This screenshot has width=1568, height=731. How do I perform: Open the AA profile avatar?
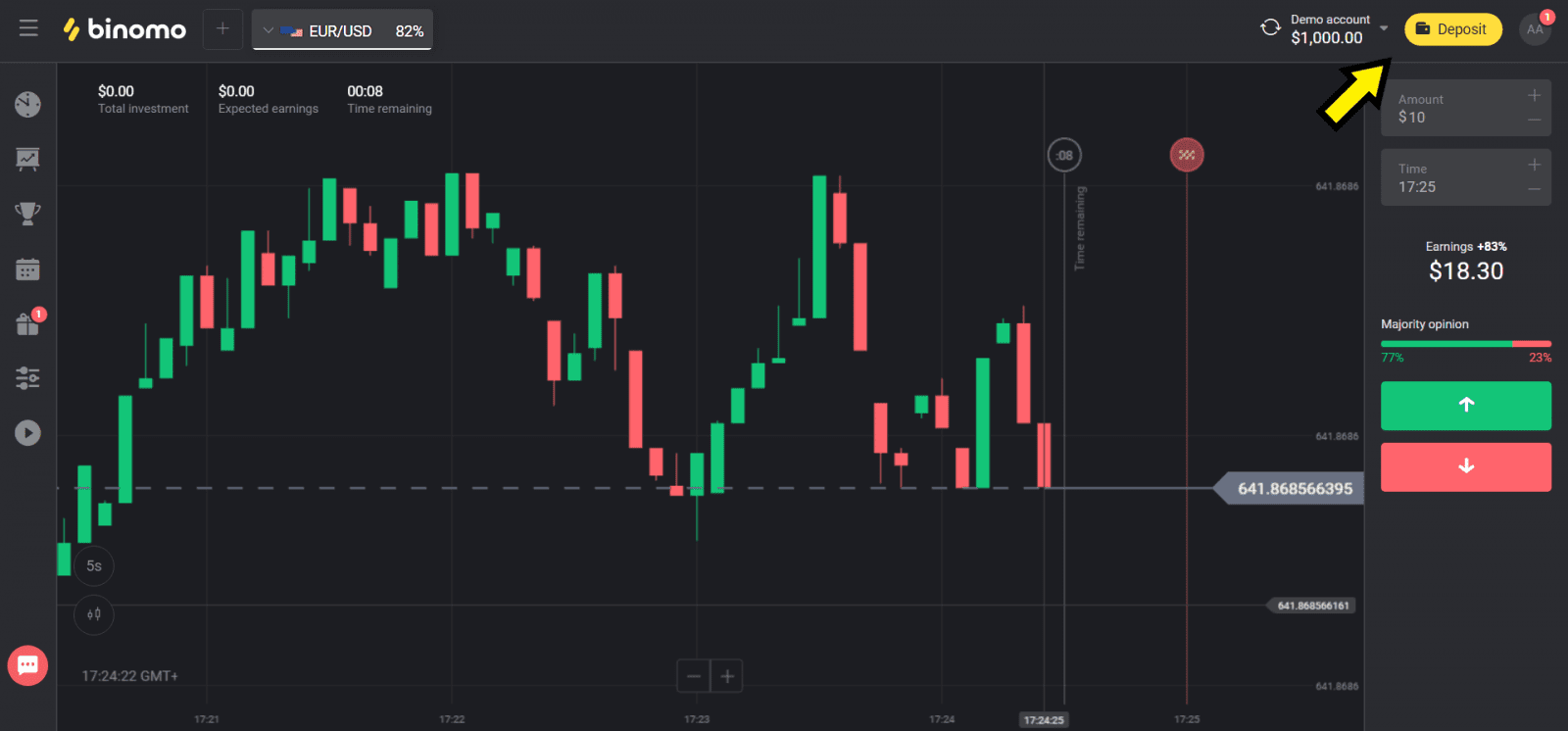(1535, 29)
